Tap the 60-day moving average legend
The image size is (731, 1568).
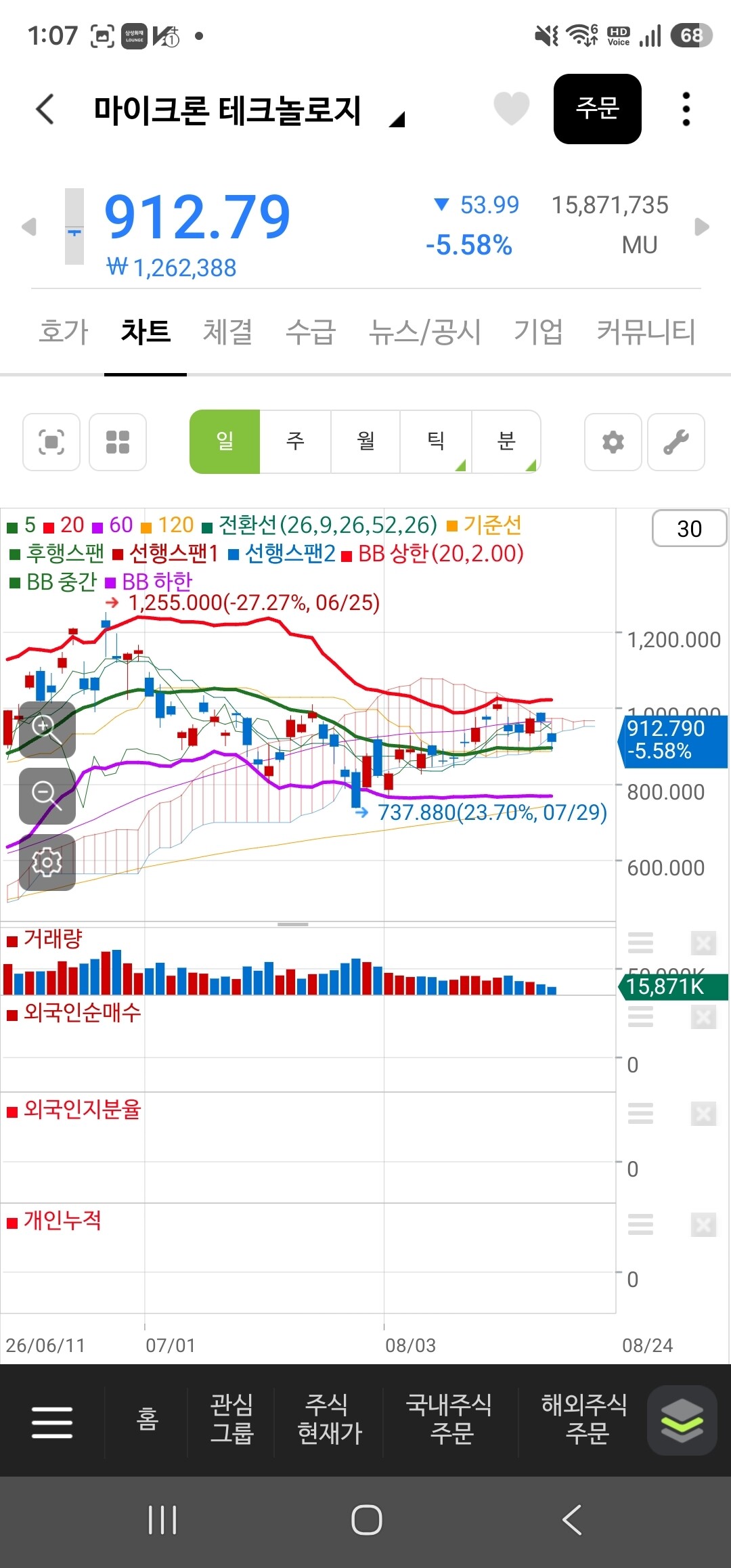(113, 525)
